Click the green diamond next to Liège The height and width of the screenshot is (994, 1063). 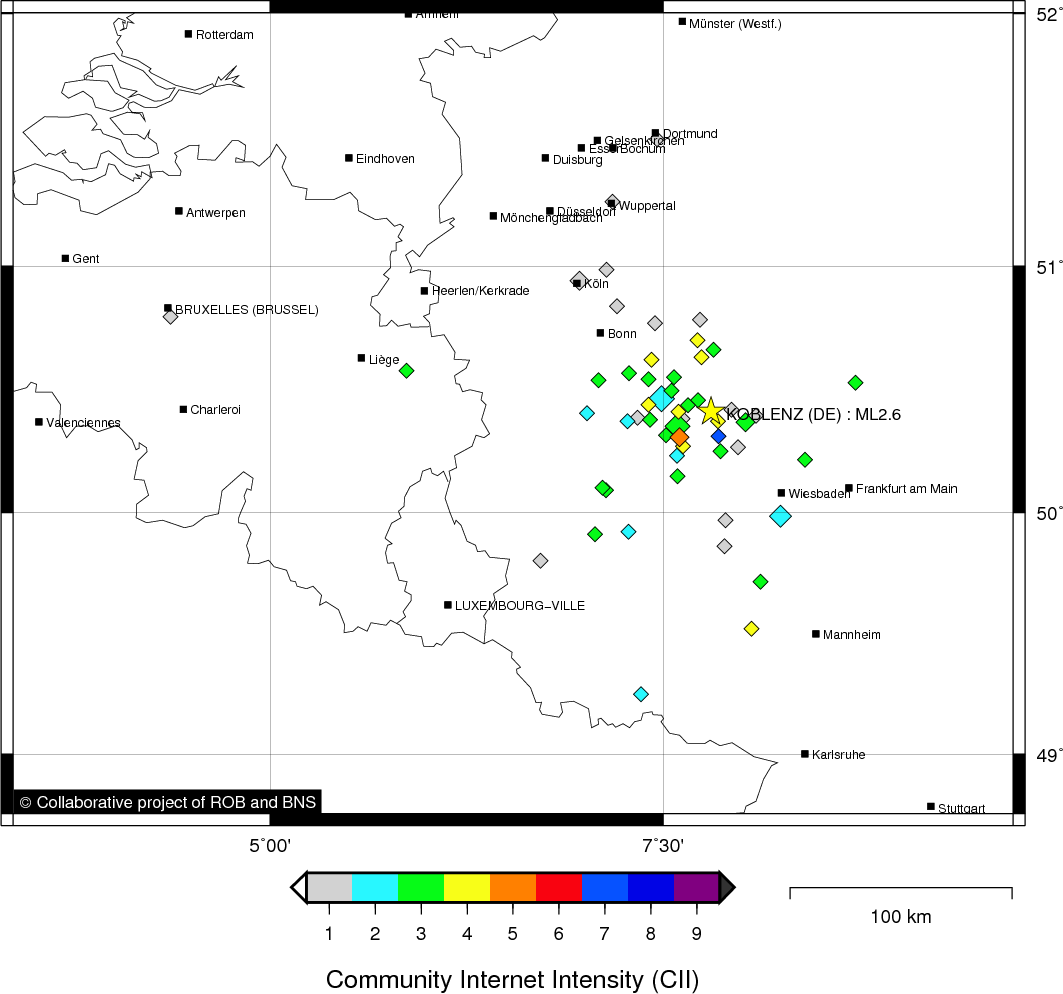click(406, 370)
